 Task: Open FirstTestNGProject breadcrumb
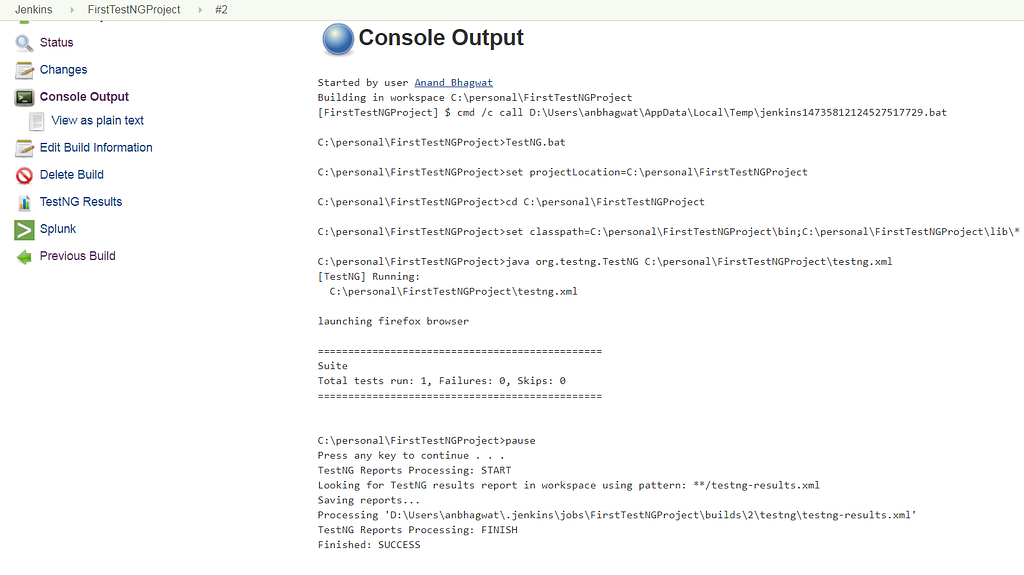point(134,10)
